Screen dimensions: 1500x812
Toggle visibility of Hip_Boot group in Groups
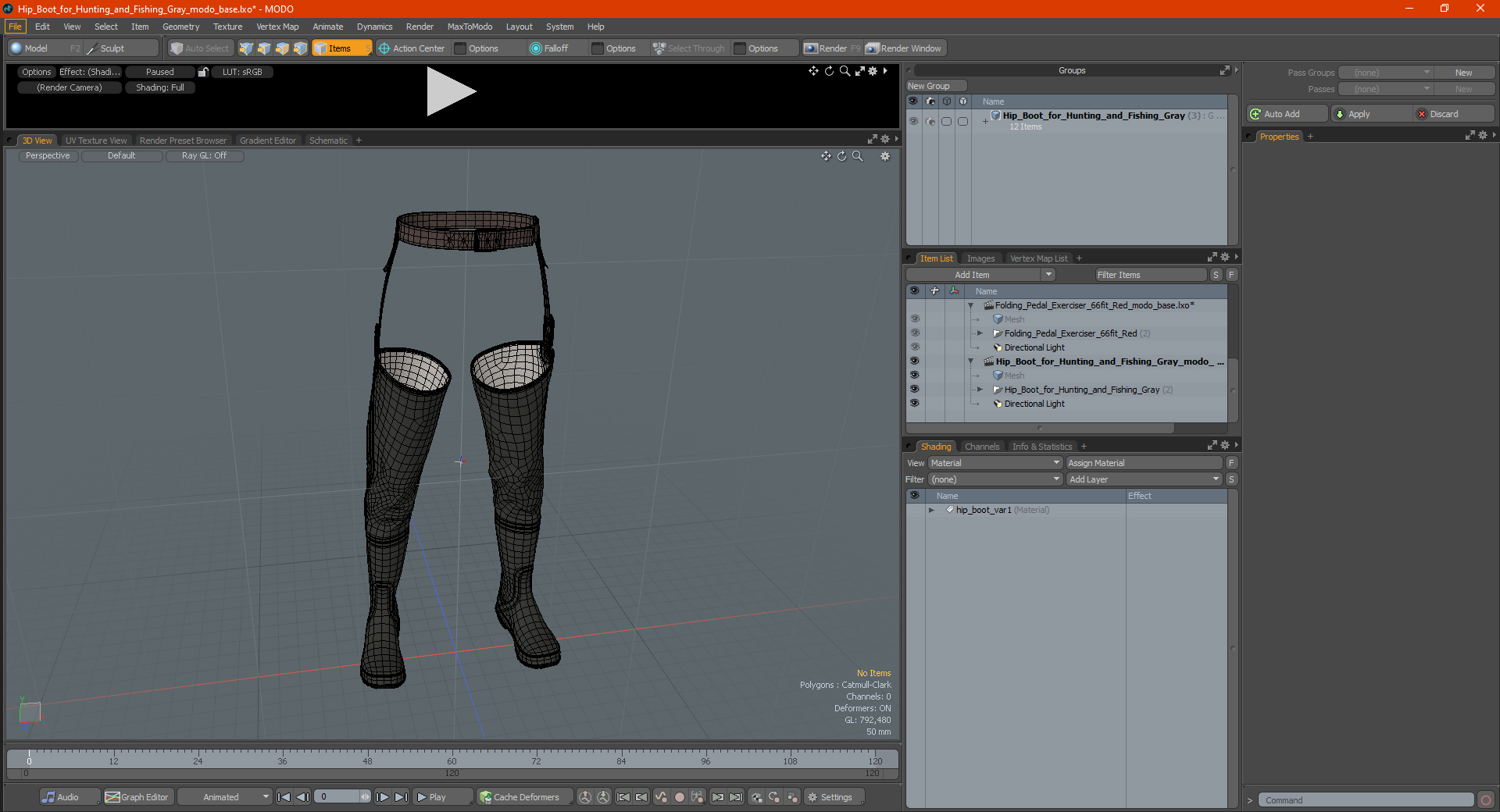913,121
